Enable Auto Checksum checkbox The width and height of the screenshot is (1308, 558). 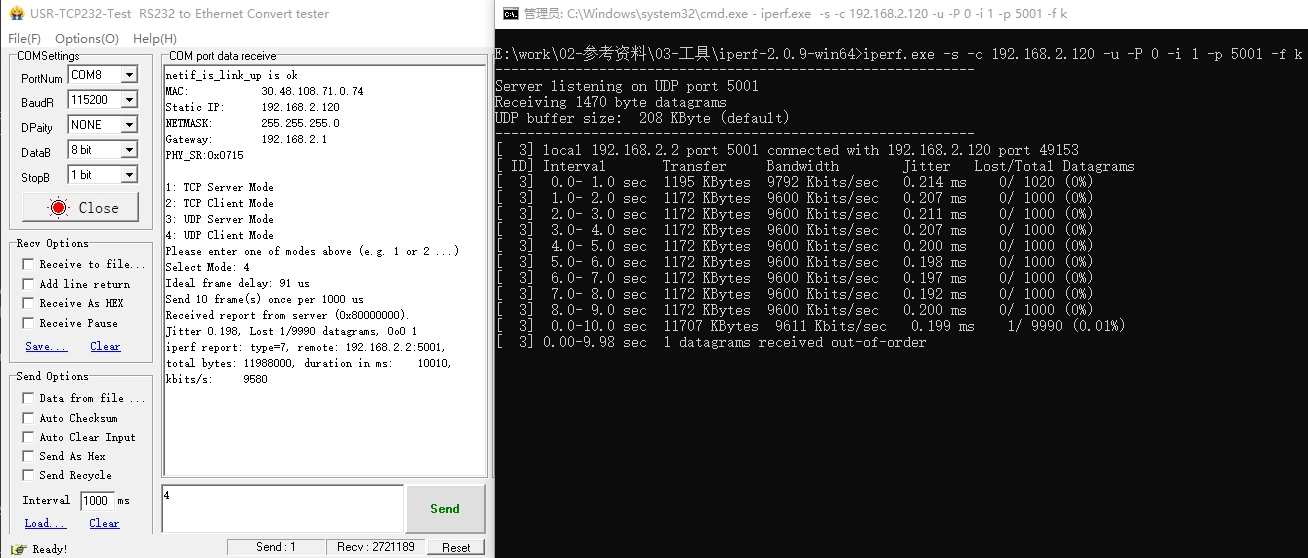(28, 418)
